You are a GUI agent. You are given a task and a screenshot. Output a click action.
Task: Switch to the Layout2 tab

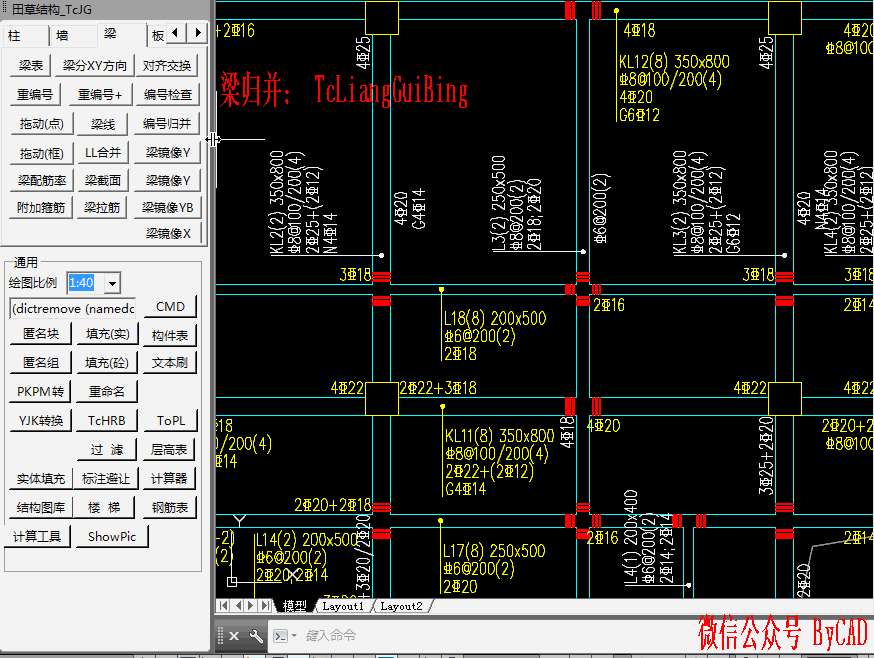401,606
